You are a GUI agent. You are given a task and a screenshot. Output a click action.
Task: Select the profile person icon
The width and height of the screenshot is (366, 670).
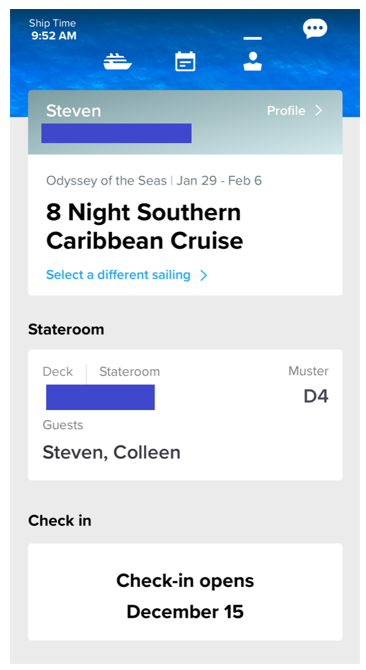coord(252,61)
